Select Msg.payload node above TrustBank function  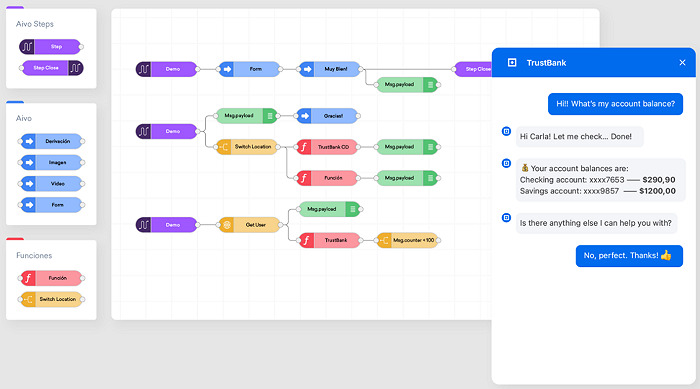pyautogui.click(x=329, y=209)
